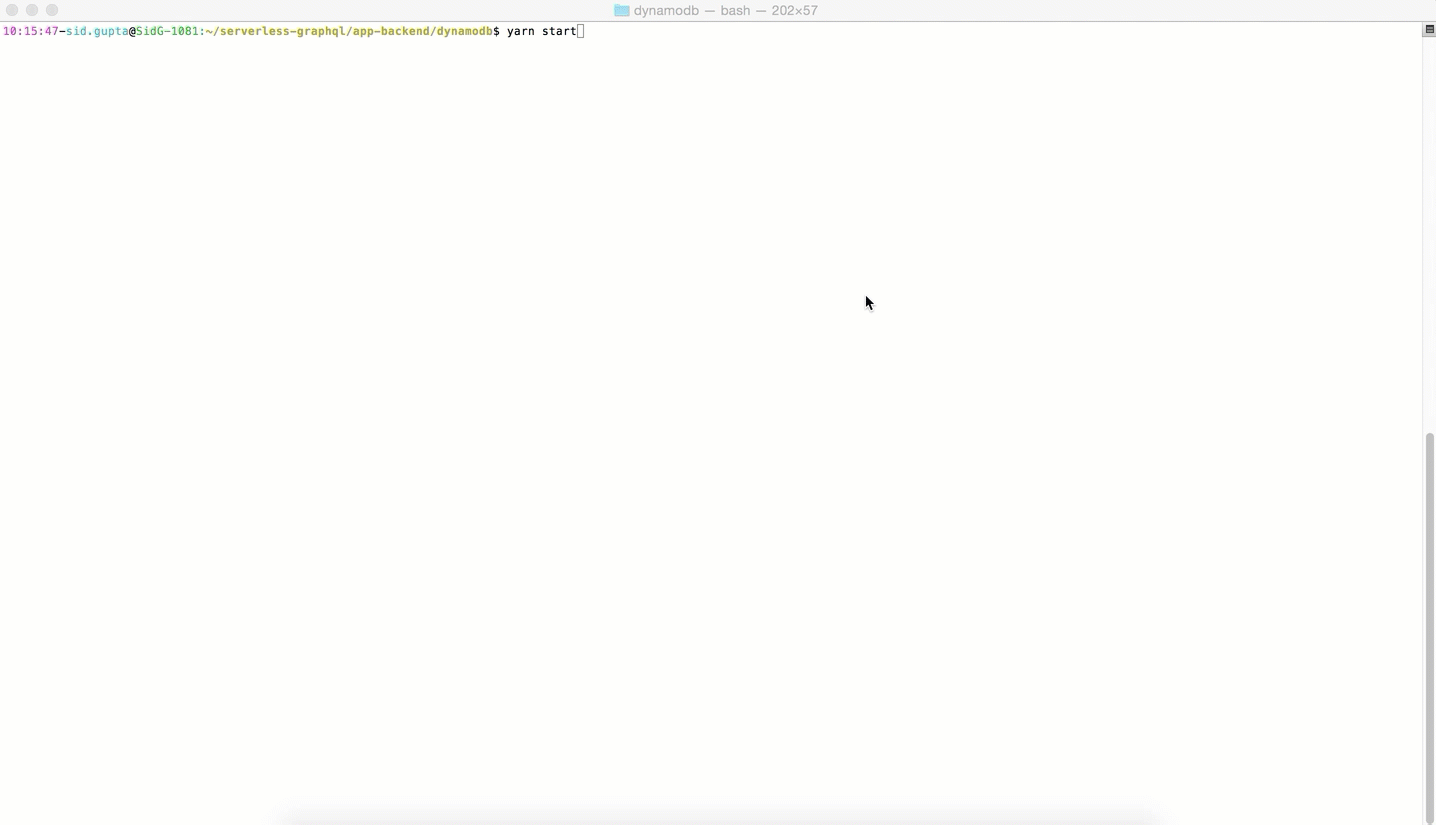The width and height of the screenshot is (1436, 825).
Task: Click the folder proxy icon in title bar
Action: point(621,10)
